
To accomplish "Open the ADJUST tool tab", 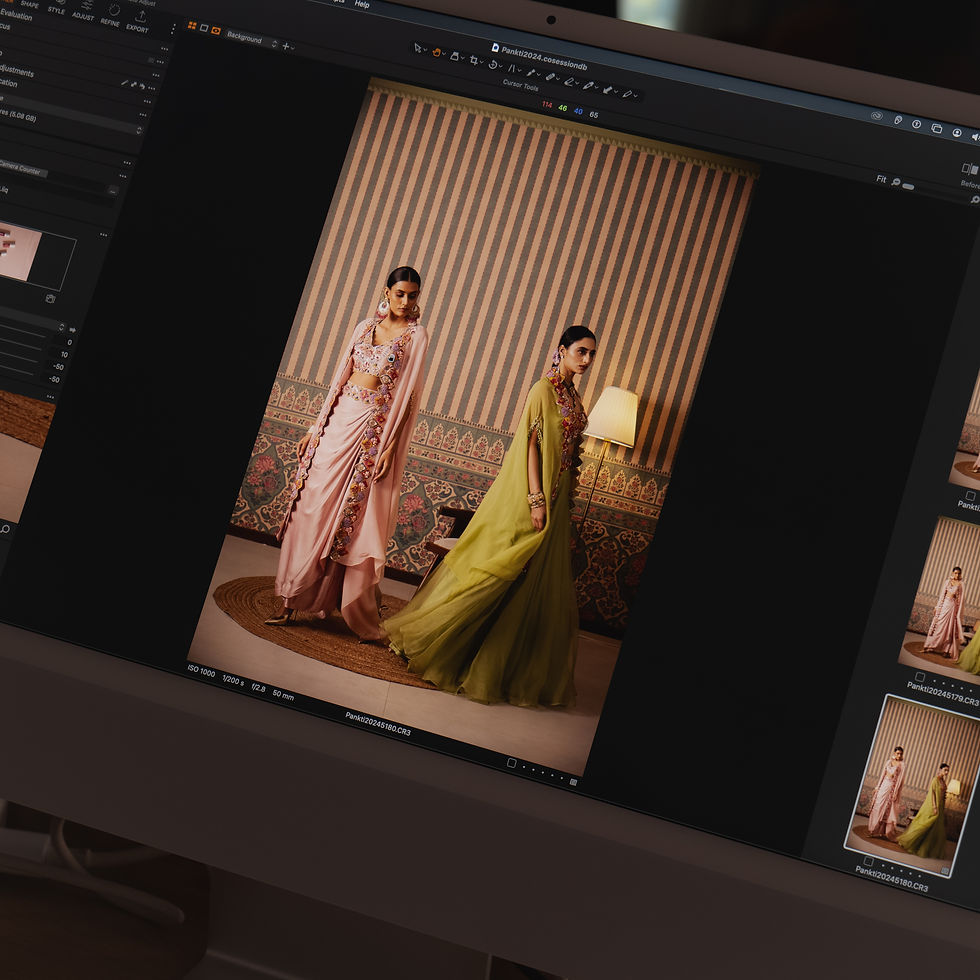I will tap(84, 11).
